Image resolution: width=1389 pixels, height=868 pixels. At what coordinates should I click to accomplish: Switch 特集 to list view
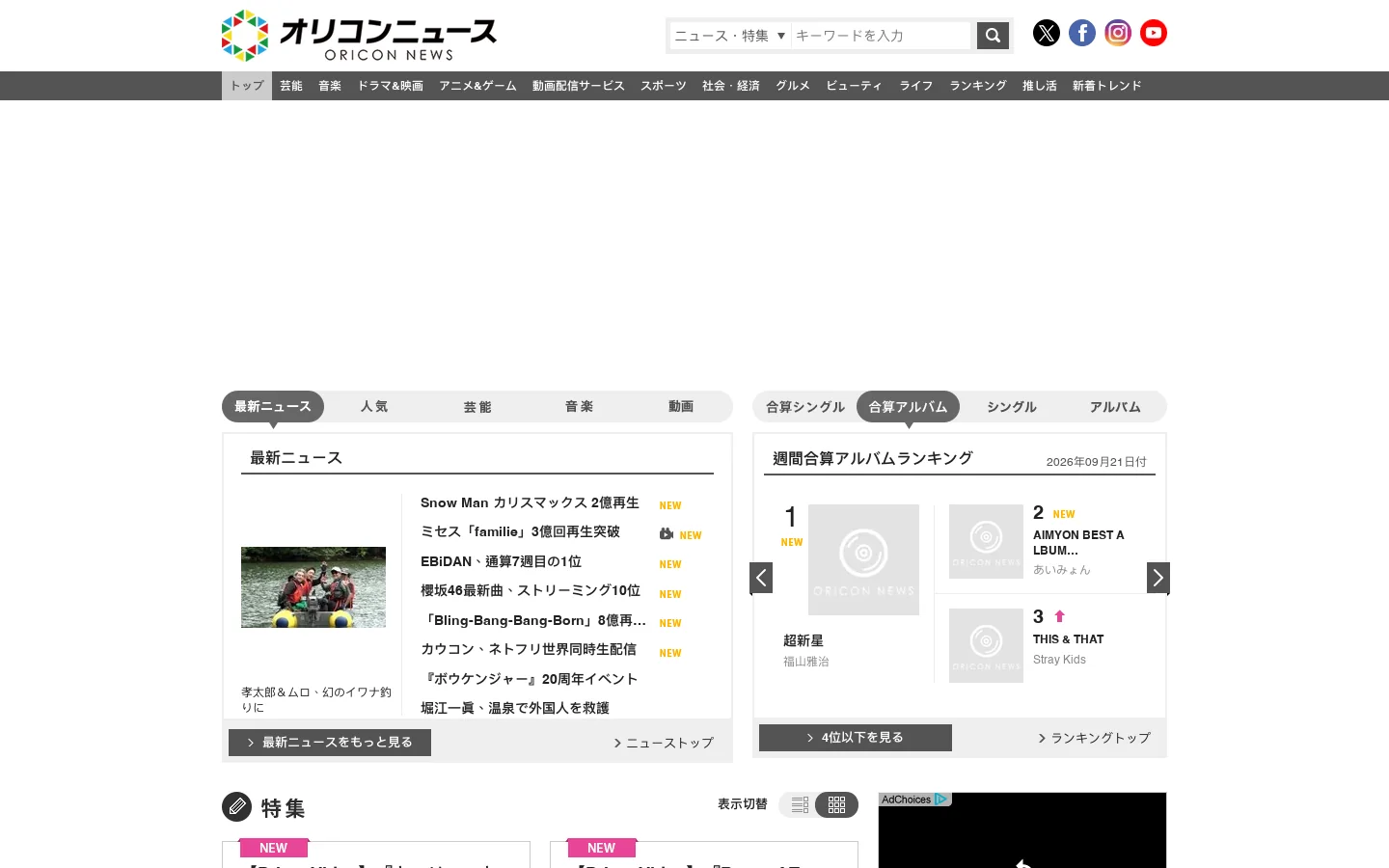[x=799, y=804]
